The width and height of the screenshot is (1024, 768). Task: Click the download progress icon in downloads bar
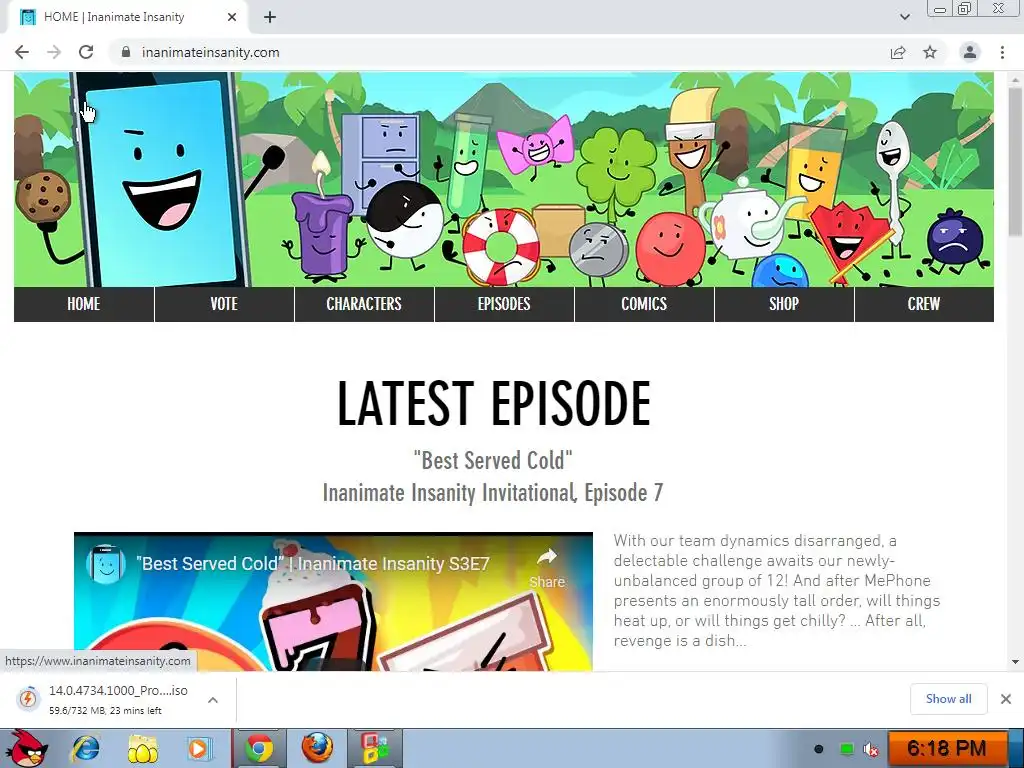[27, 698]
